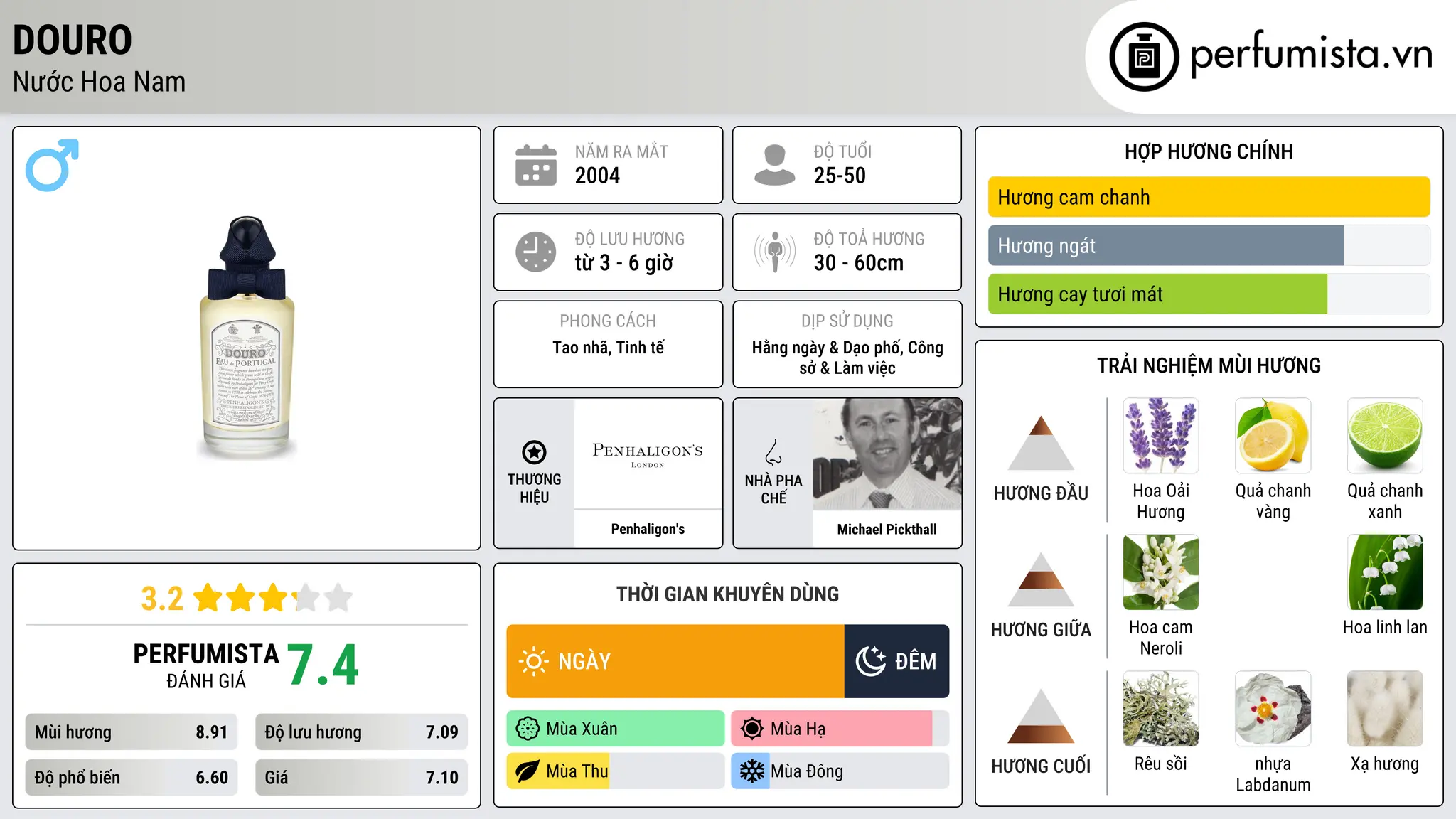Open the Douro perfume bottle image
The height and width of the screenshot is (819, 1456).
[x=247, y=338]
